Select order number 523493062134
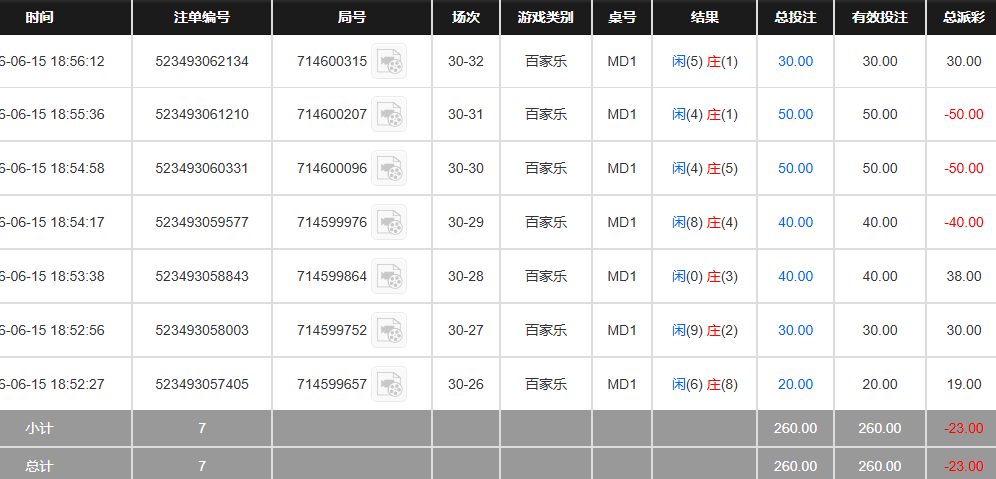 (202, 62)
